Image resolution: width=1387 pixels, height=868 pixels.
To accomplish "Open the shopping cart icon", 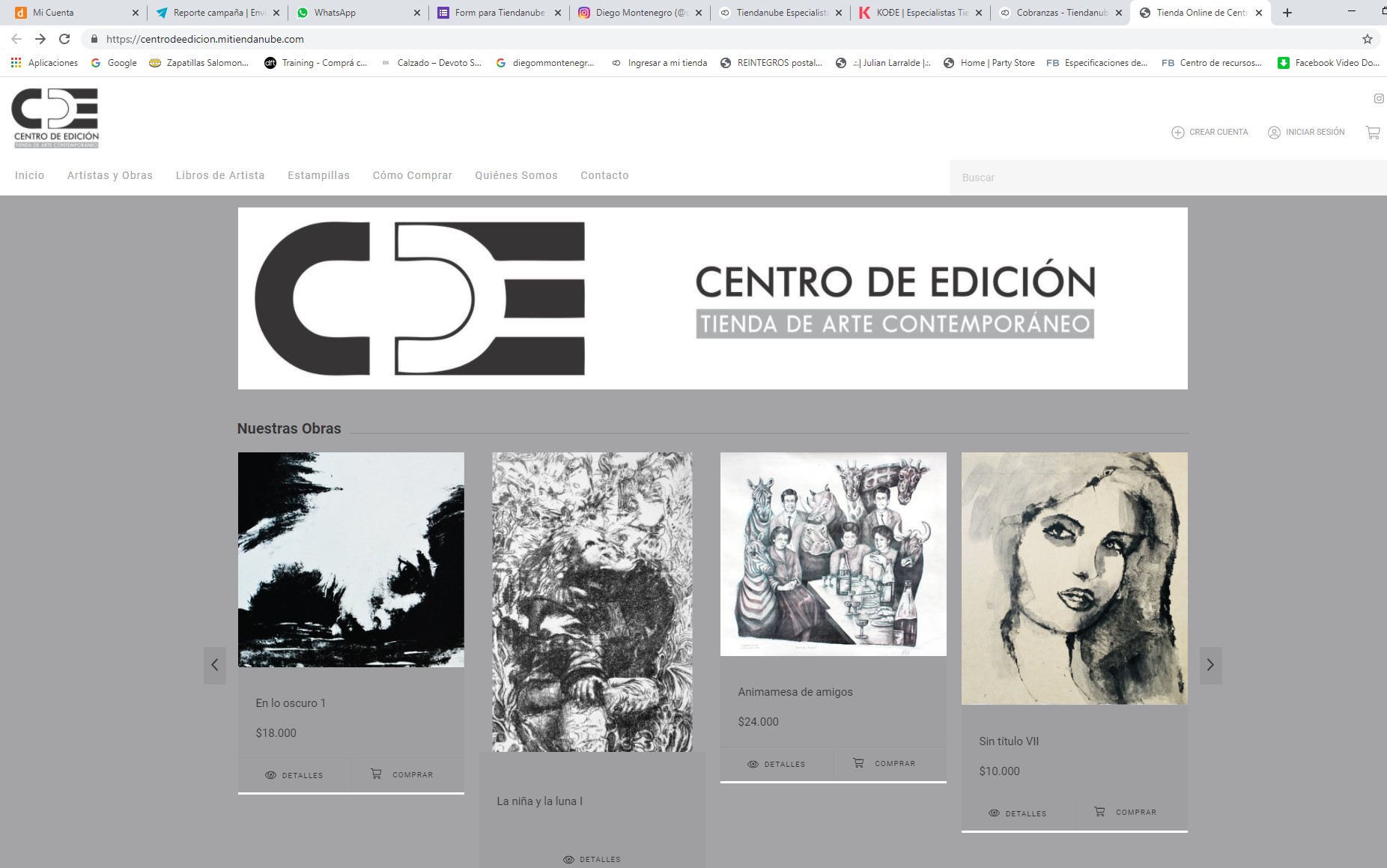I will point(1373,132).
